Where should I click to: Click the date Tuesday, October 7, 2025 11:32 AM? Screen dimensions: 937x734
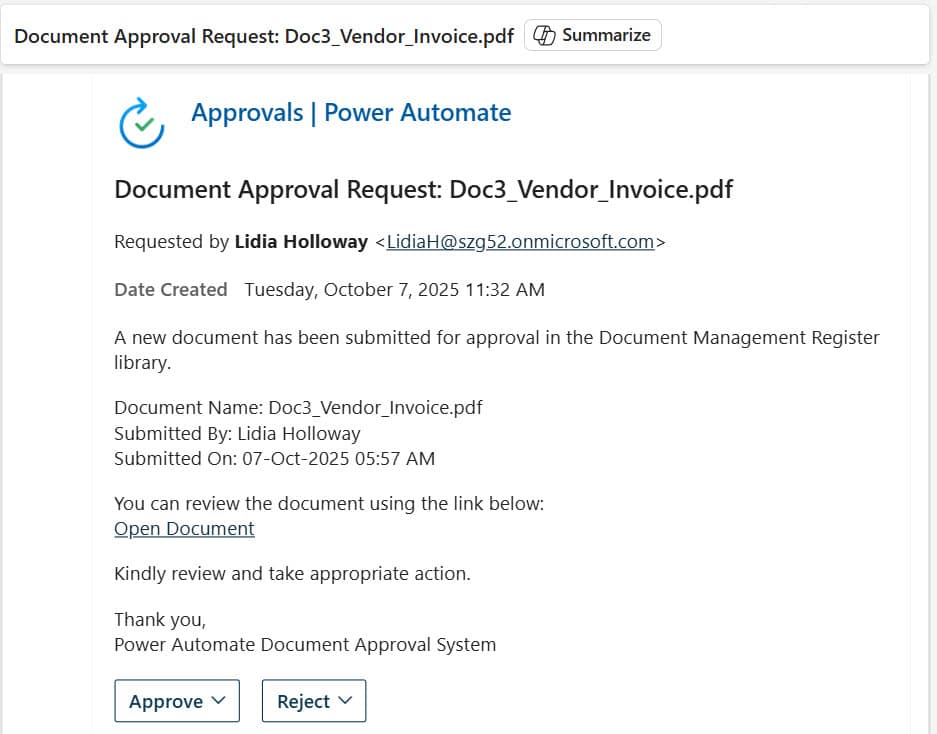tap(394, 290)
